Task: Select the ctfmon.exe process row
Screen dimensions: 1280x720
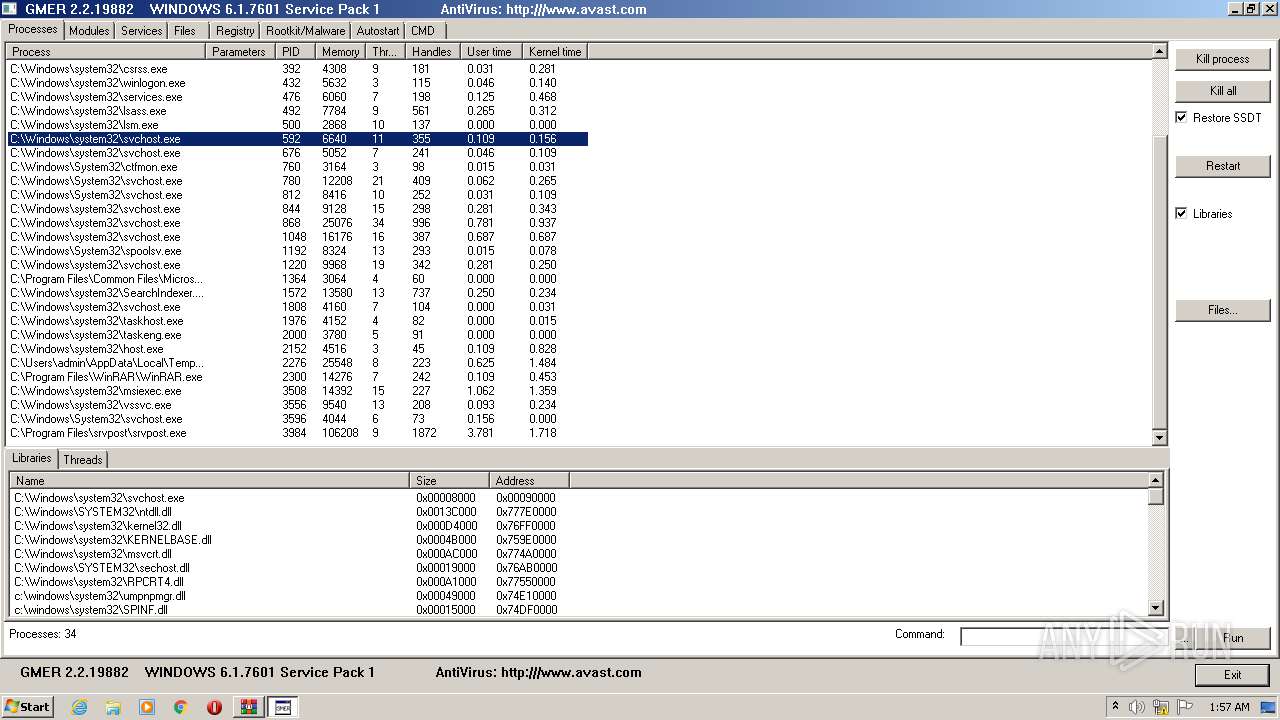Action: tap(298, 167)
